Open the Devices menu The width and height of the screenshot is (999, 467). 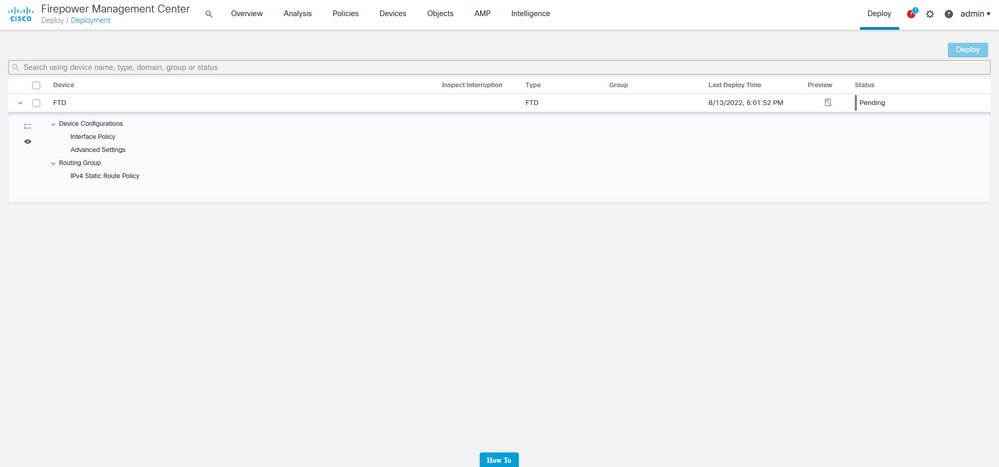tap(392, 13)
